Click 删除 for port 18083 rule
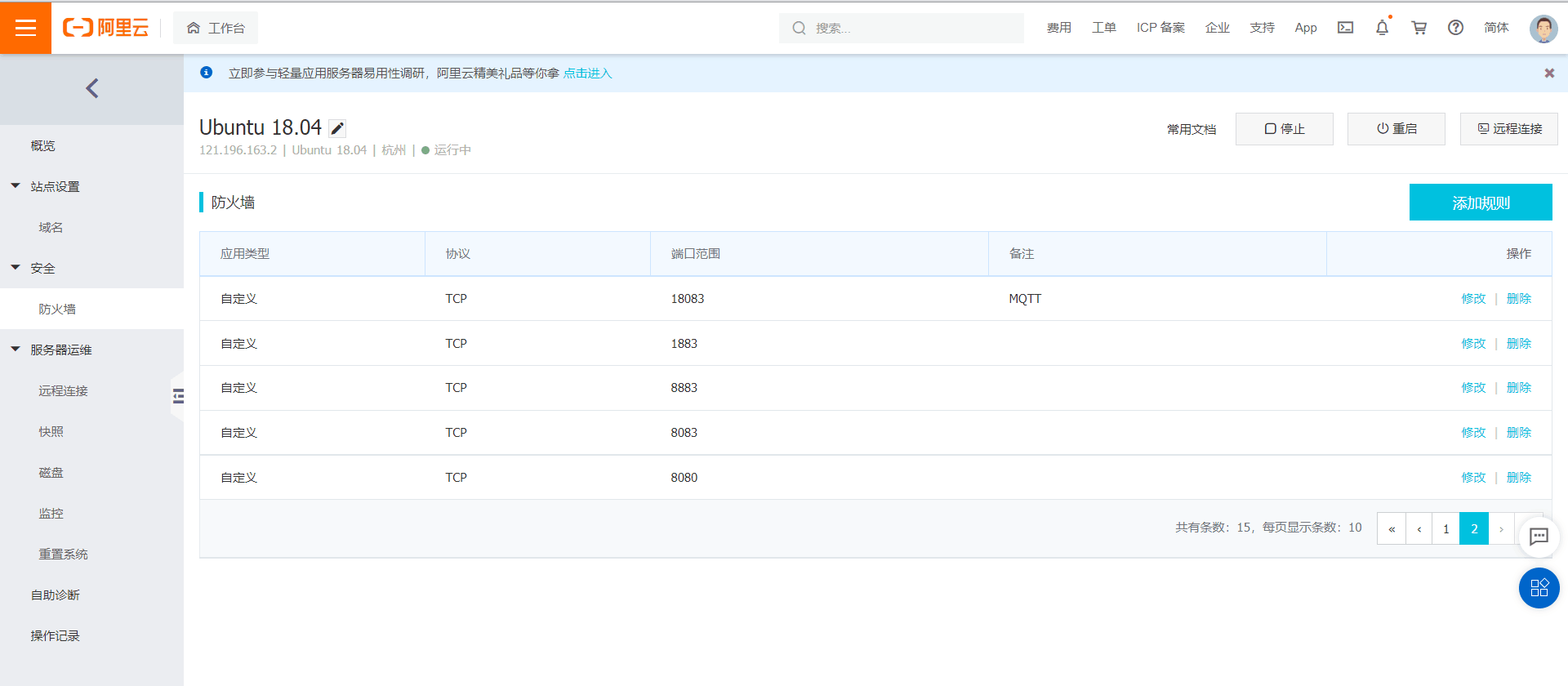 pos(1519,299)
